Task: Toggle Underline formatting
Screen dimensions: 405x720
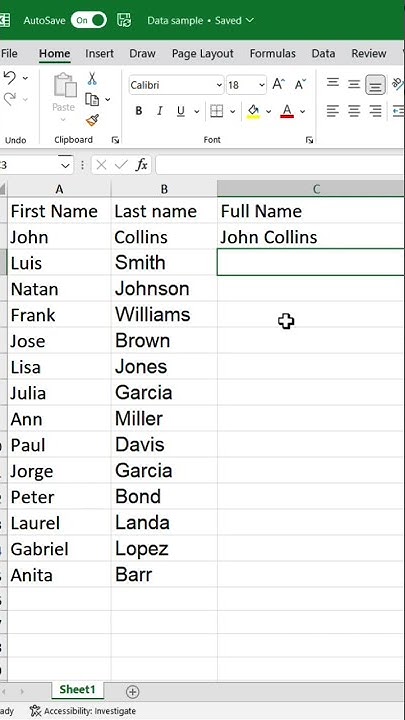Action: (181, 111)
